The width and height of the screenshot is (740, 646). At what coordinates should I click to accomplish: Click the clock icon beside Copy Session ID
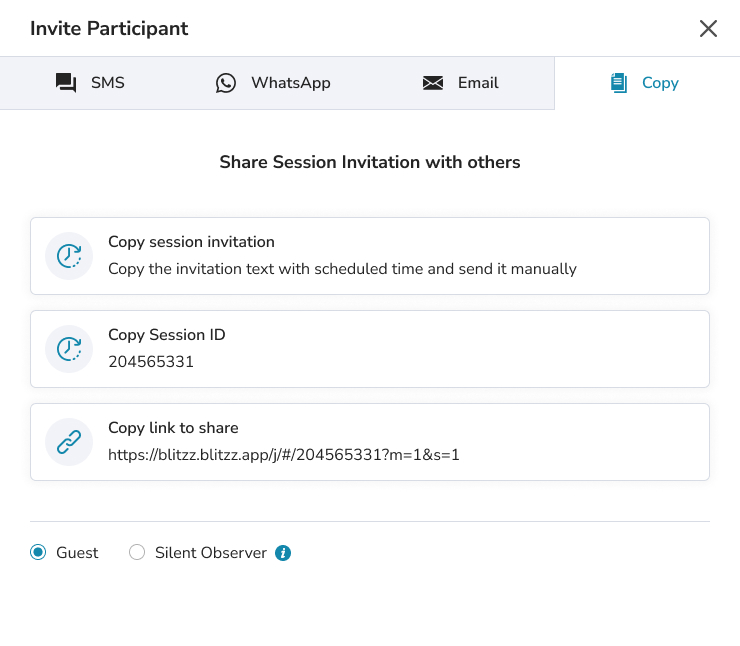click(69, 349)
